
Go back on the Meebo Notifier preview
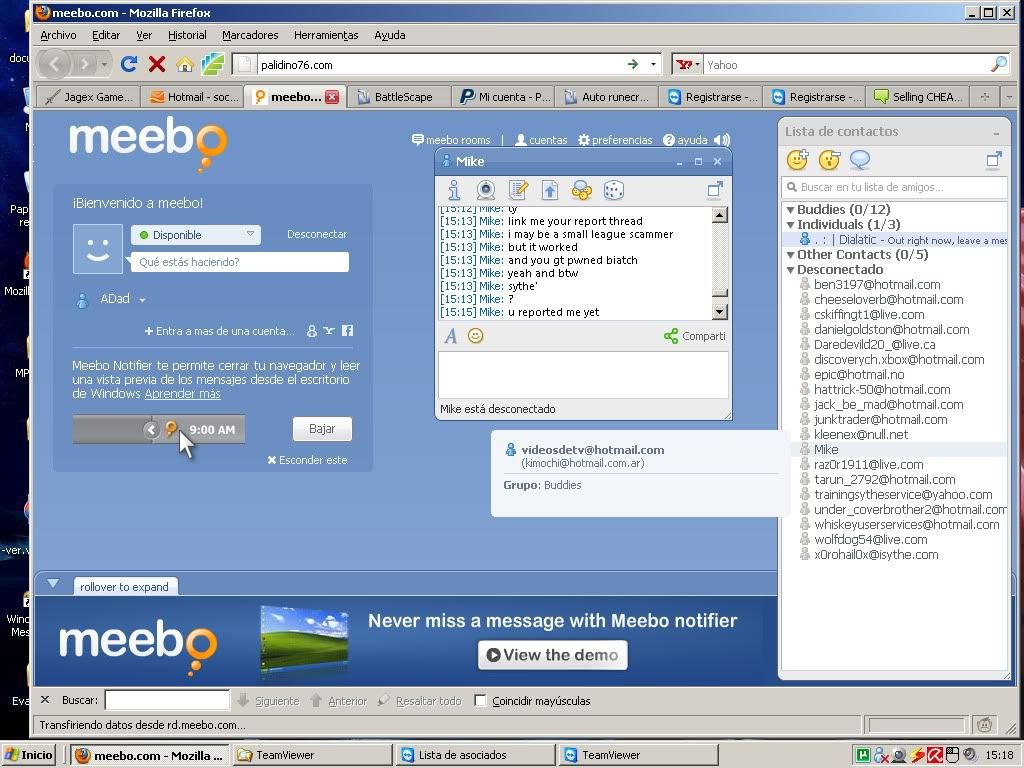151,430
